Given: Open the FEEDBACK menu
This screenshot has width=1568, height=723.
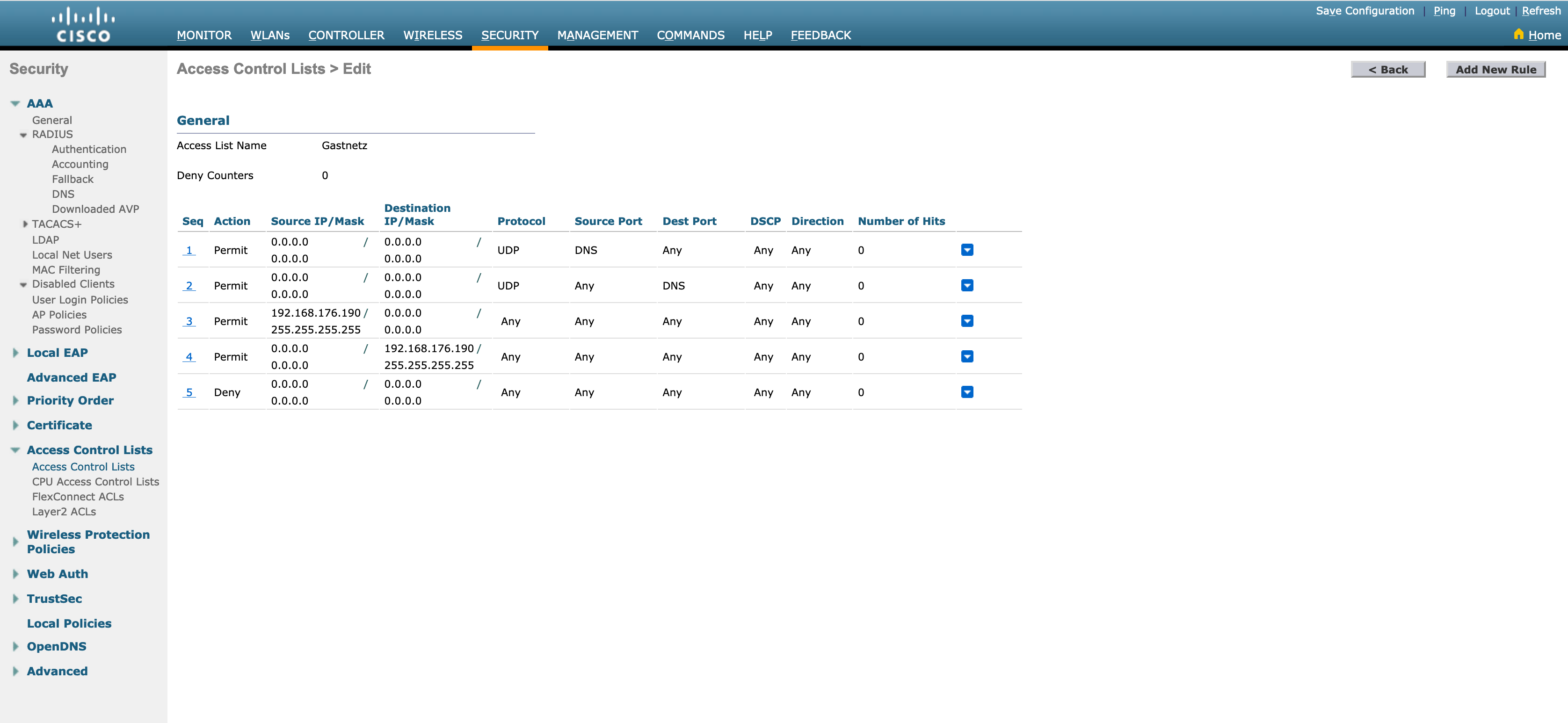Looking at the screenshot, I should (x=820, y=35).
